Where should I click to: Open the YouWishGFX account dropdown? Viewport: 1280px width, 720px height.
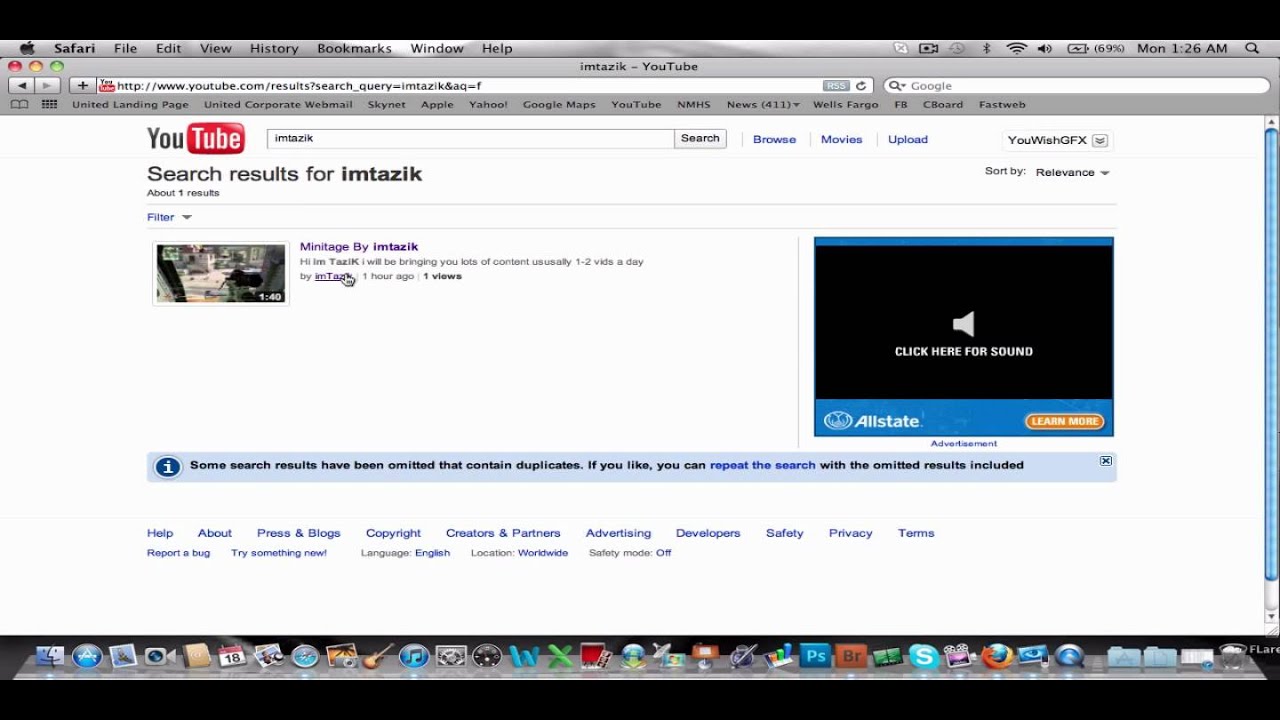[x=1058, y=140]
